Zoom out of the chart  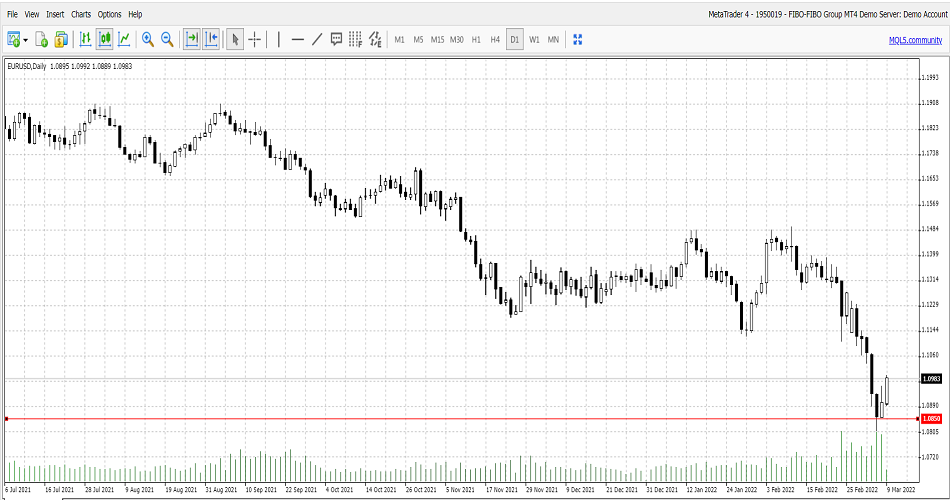tap(167, 39)
